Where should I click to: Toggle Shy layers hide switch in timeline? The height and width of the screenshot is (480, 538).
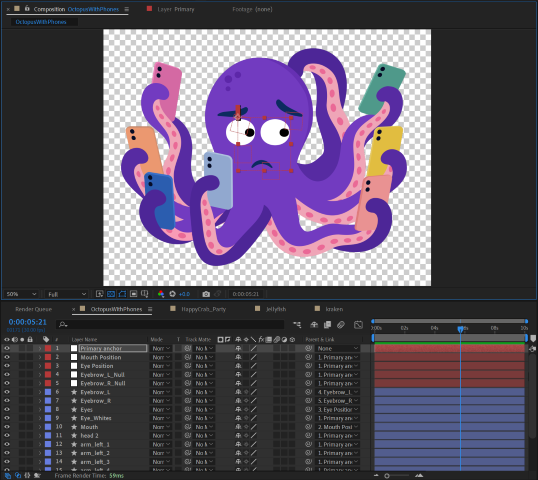click(x=314, y=325)
